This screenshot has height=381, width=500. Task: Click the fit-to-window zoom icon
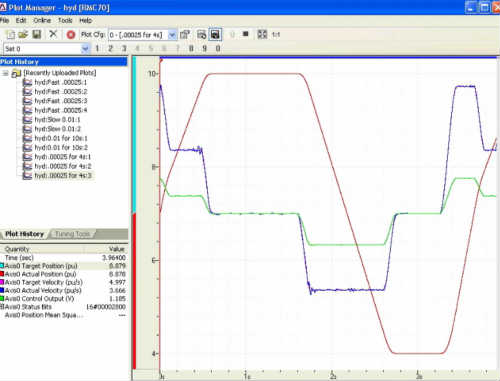click(262, 34)
